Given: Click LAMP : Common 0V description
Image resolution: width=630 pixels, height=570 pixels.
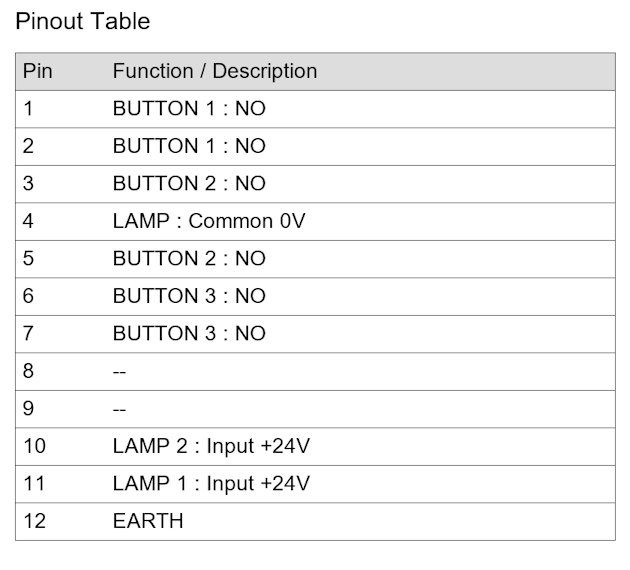Looking at the screenshot, I should tap(209, 221).
